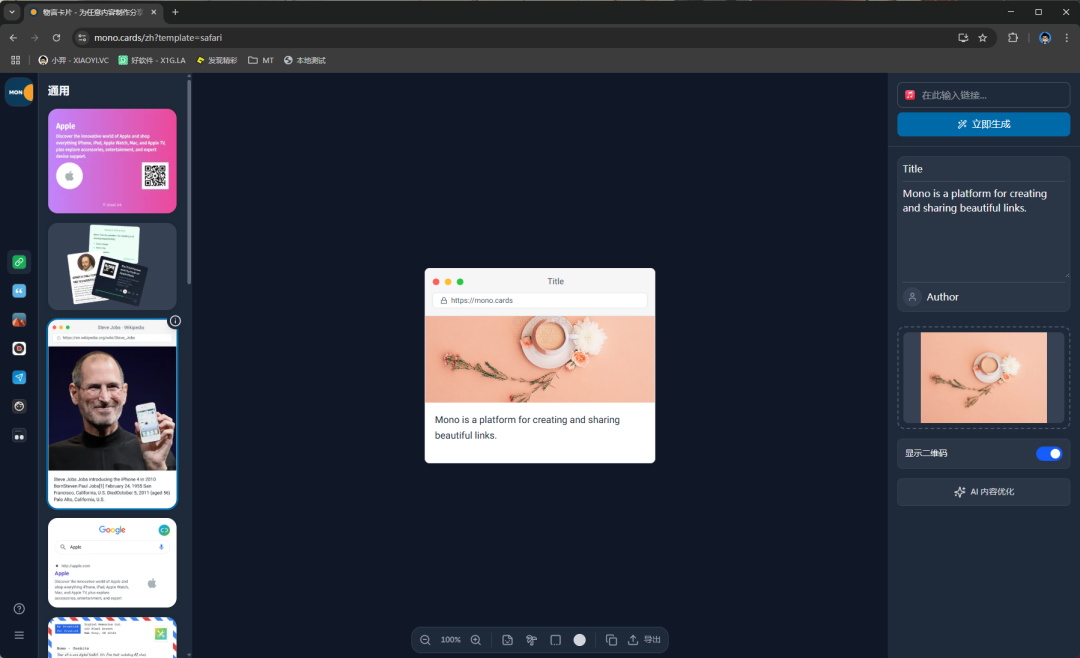The width and height of the screenshot is (1080, 658).
Task: Select the Mono cards browser tab
Action: [93, 12]
